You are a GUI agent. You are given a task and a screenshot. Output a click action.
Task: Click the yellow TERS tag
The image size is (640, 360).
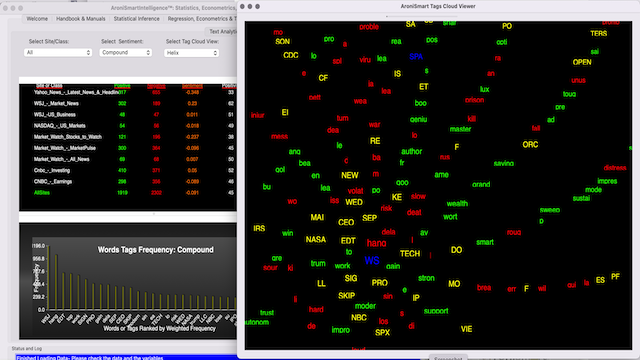[x=599, y=34]
